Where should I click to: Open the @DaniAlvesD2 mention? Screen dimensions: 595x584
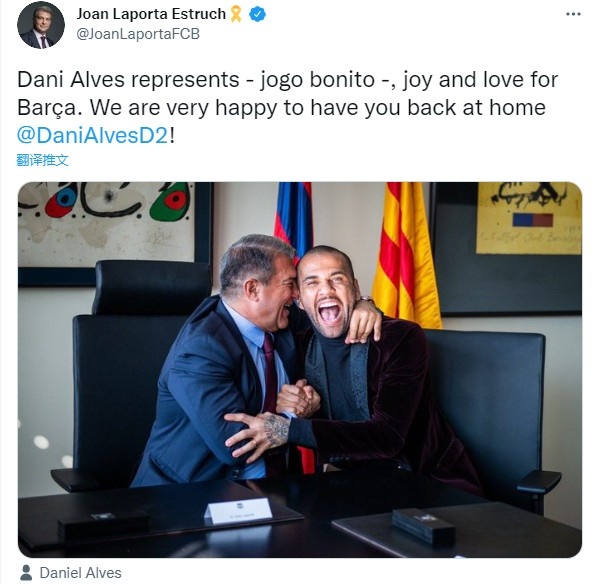[x=92, y=135]
